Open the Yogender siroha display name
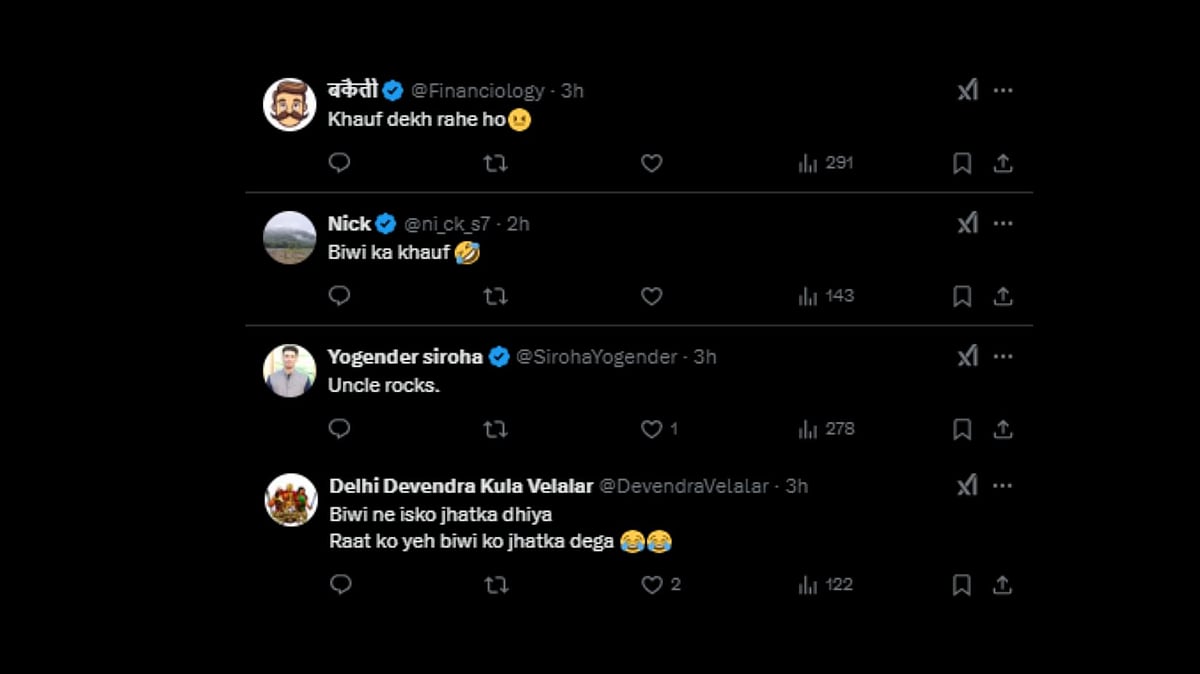 click(405, 357)
